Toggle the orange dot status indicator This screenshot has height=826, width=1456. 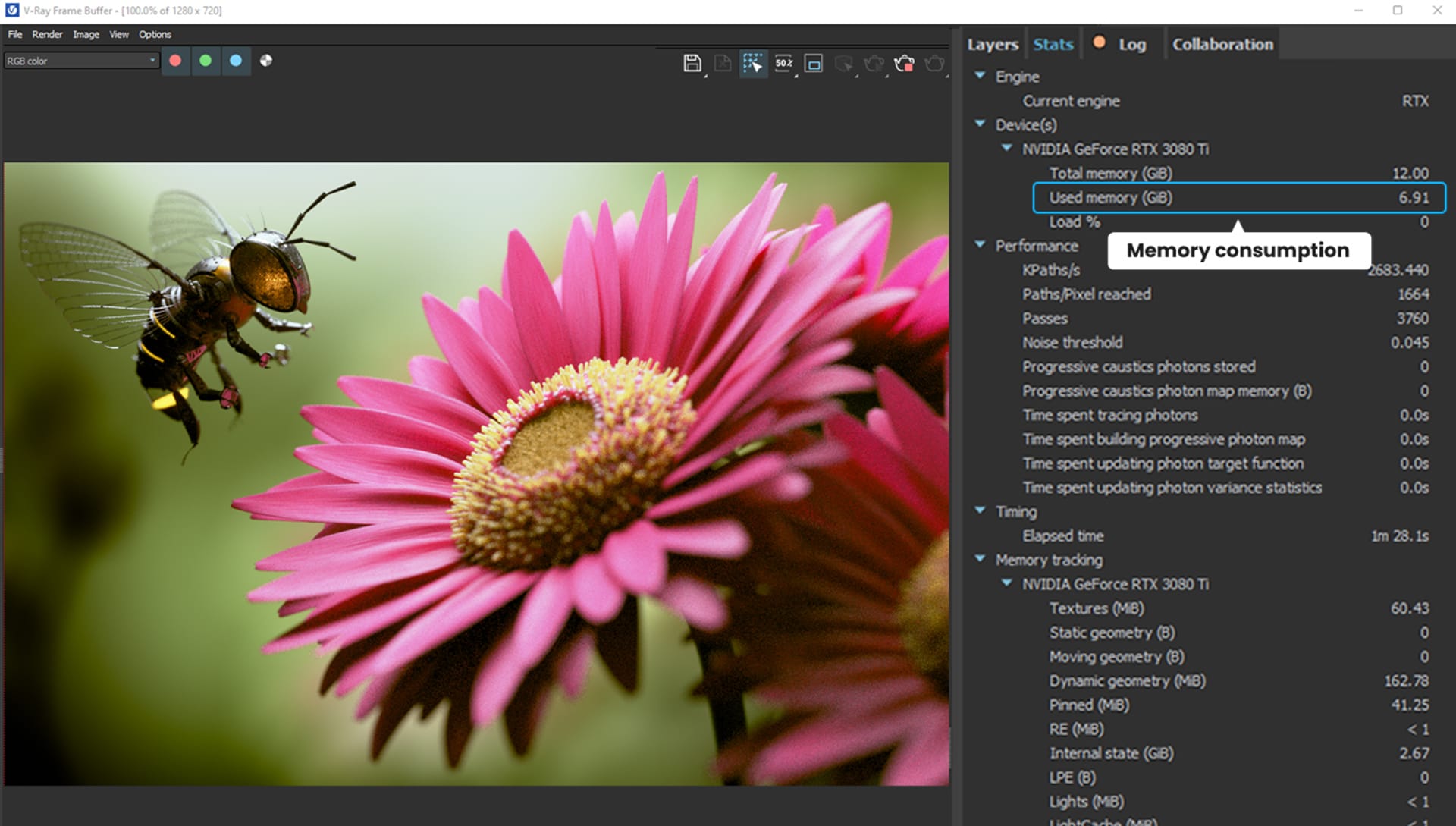(1099, 43)
